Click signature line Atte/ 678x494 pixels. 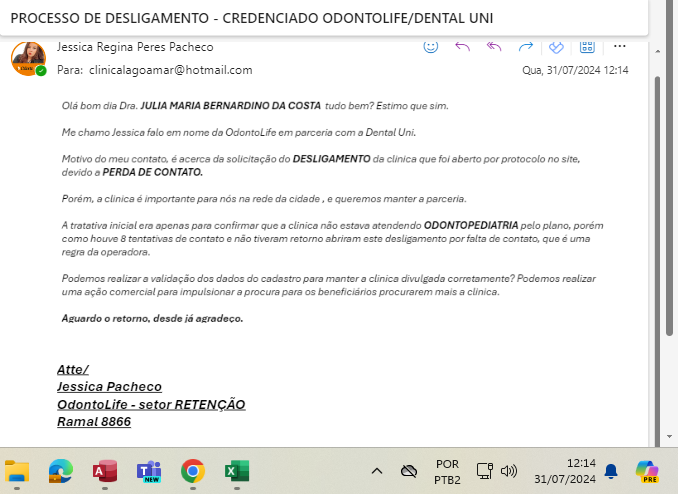point(73,369)
